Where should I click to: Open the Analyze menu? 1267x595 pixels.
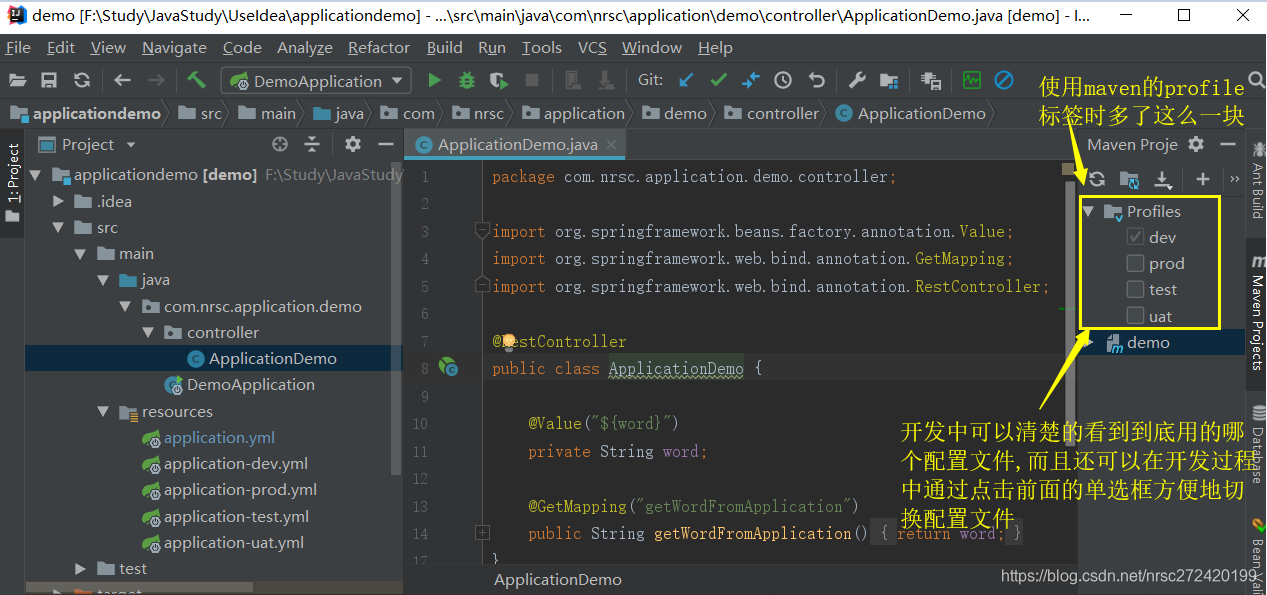(x=305, y=48)
